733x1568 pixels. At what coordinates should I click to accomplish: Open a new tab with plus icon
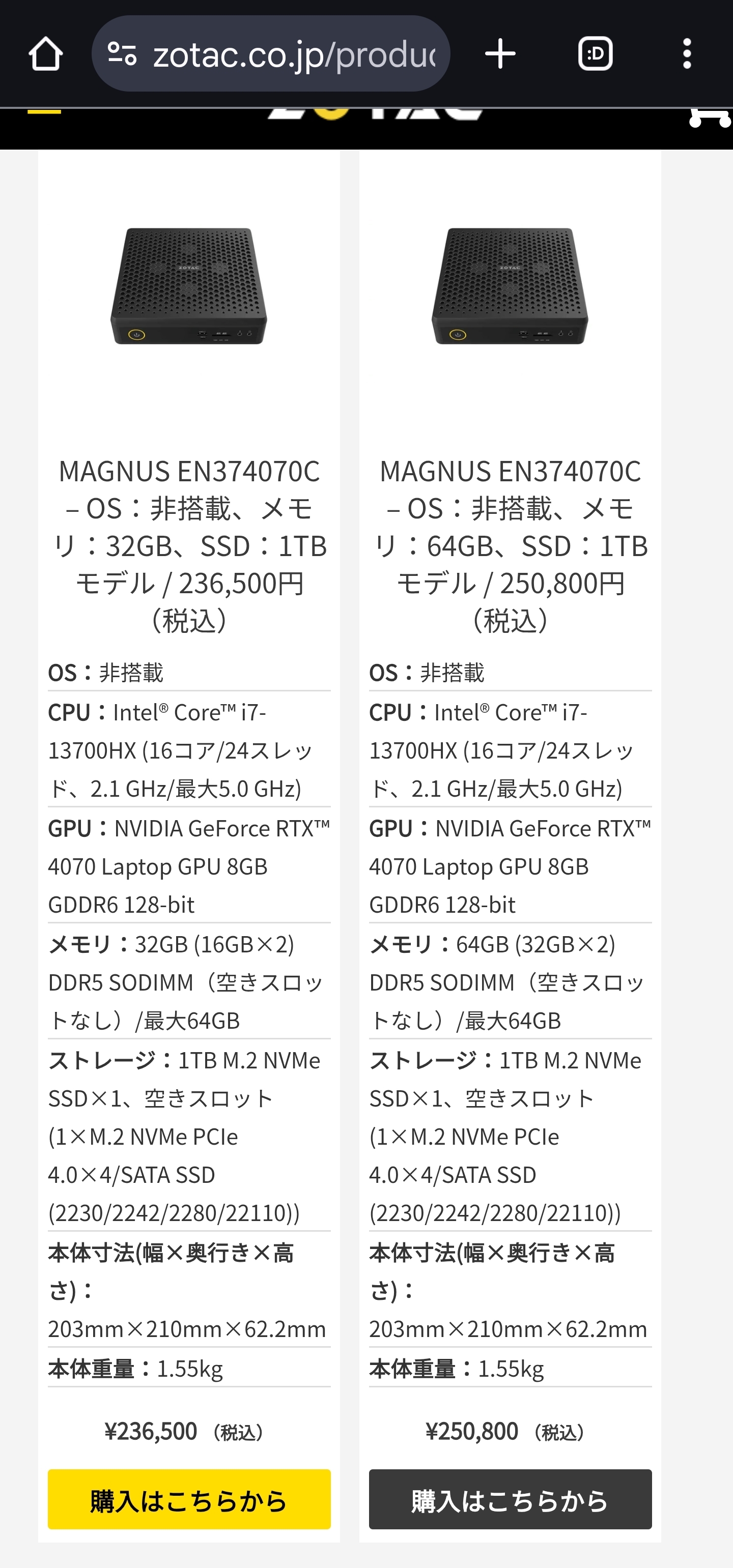(x=500, y=54)
